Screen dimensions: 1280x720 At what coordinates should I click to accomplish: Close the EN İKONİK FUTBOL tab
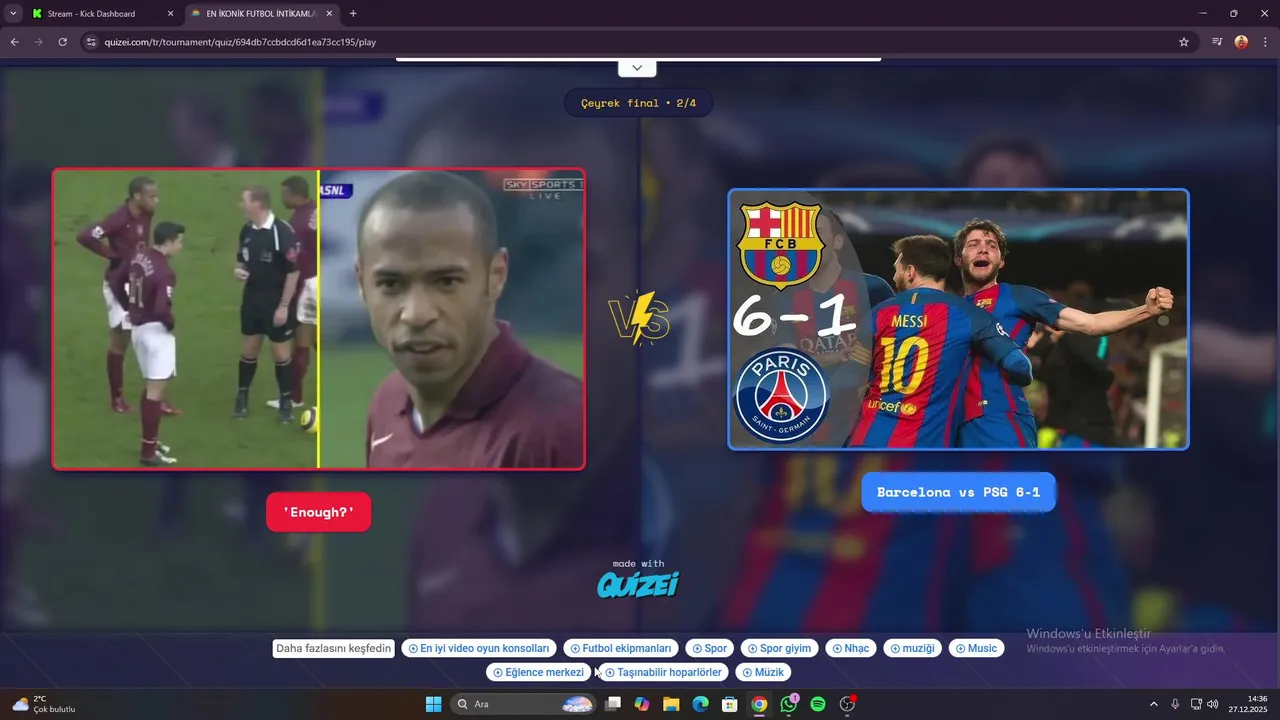pyautogui.click(x=329, y=14)
